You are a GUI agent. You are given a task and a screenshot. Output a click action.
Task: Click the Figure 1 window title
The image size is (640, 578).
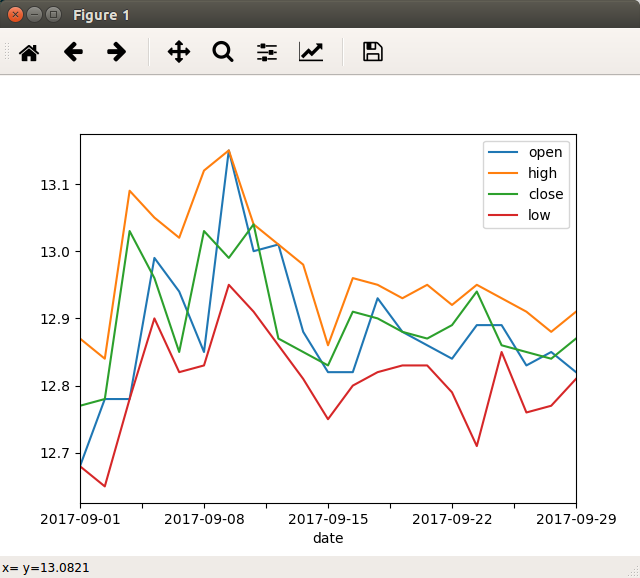pyautogui.click(x=101, y=15)
